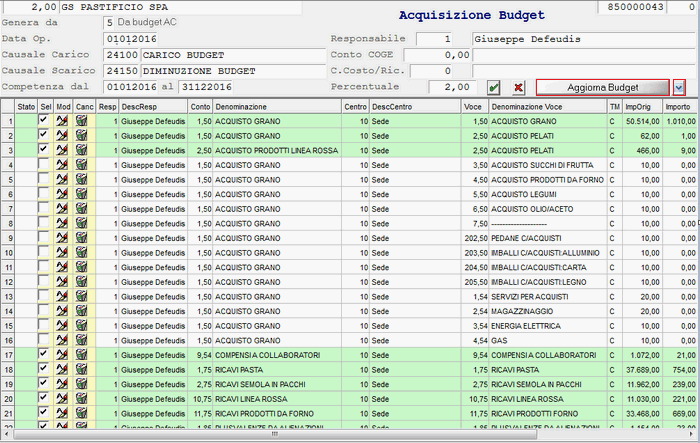Click the red X cancel icon
The height and width of the screenshot is (443, 700).
click(x=518, y=88)
